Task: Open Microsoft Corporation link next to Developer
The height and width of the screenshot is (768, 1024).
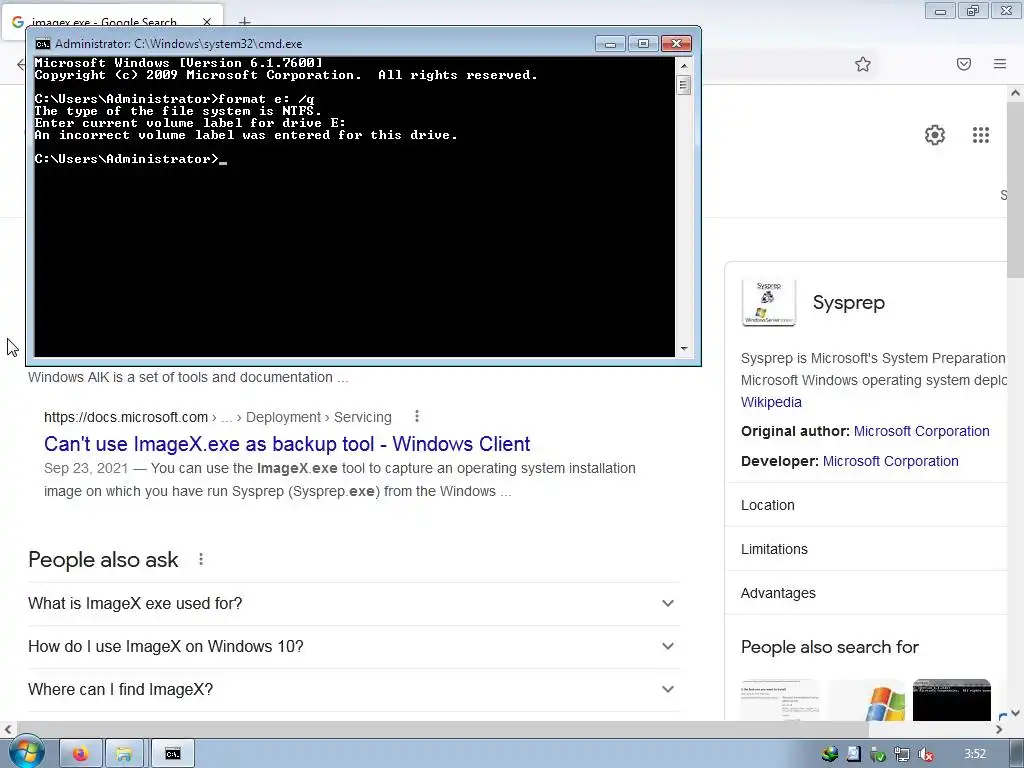Action: tap(890, 461)
